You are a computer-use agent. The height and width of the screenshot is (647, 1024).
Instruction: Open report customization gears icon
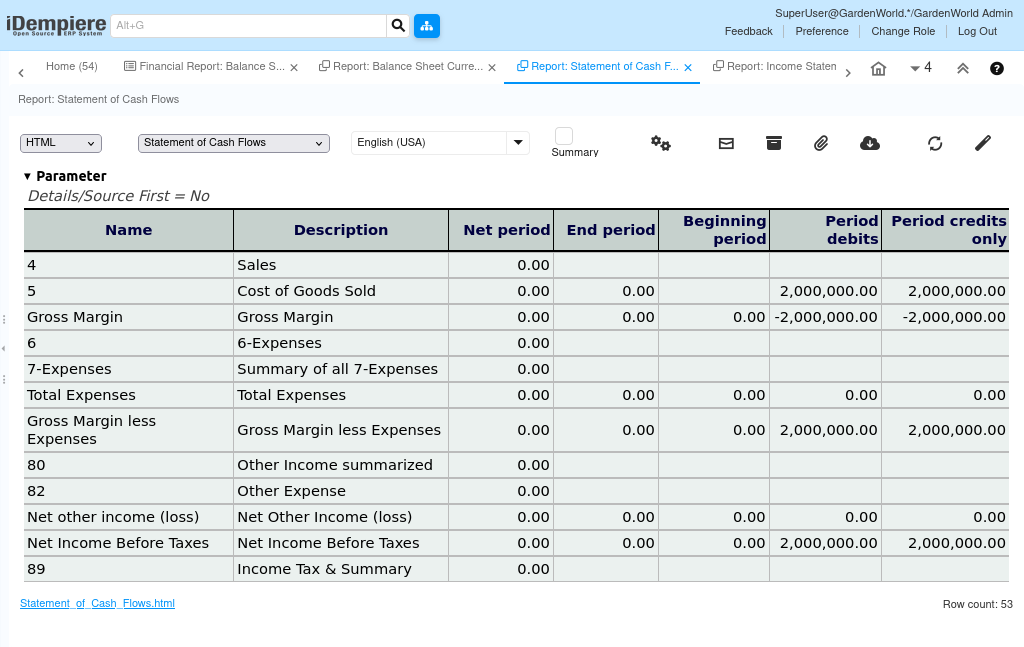pos(660,143)
